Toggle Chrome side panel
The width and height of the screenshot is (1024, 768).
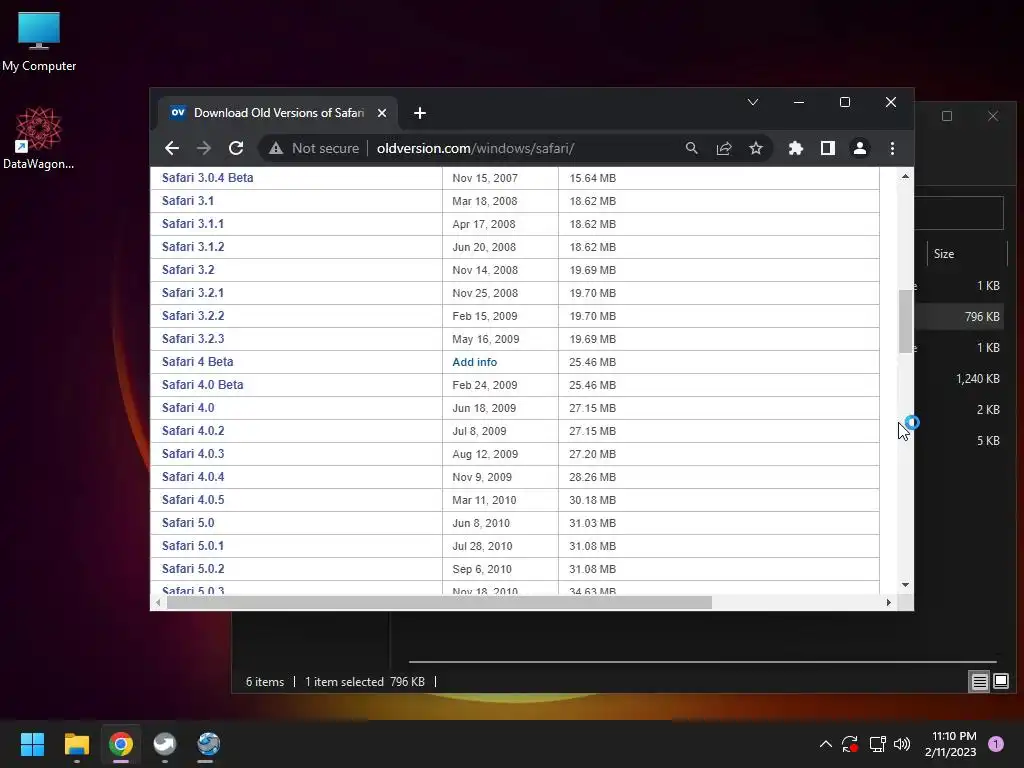coord(827,148)
